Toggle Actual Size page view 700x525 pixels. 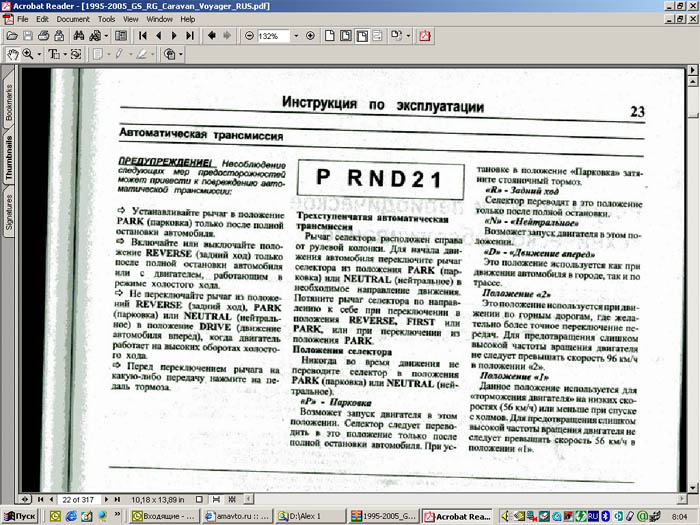pos(330,35)
